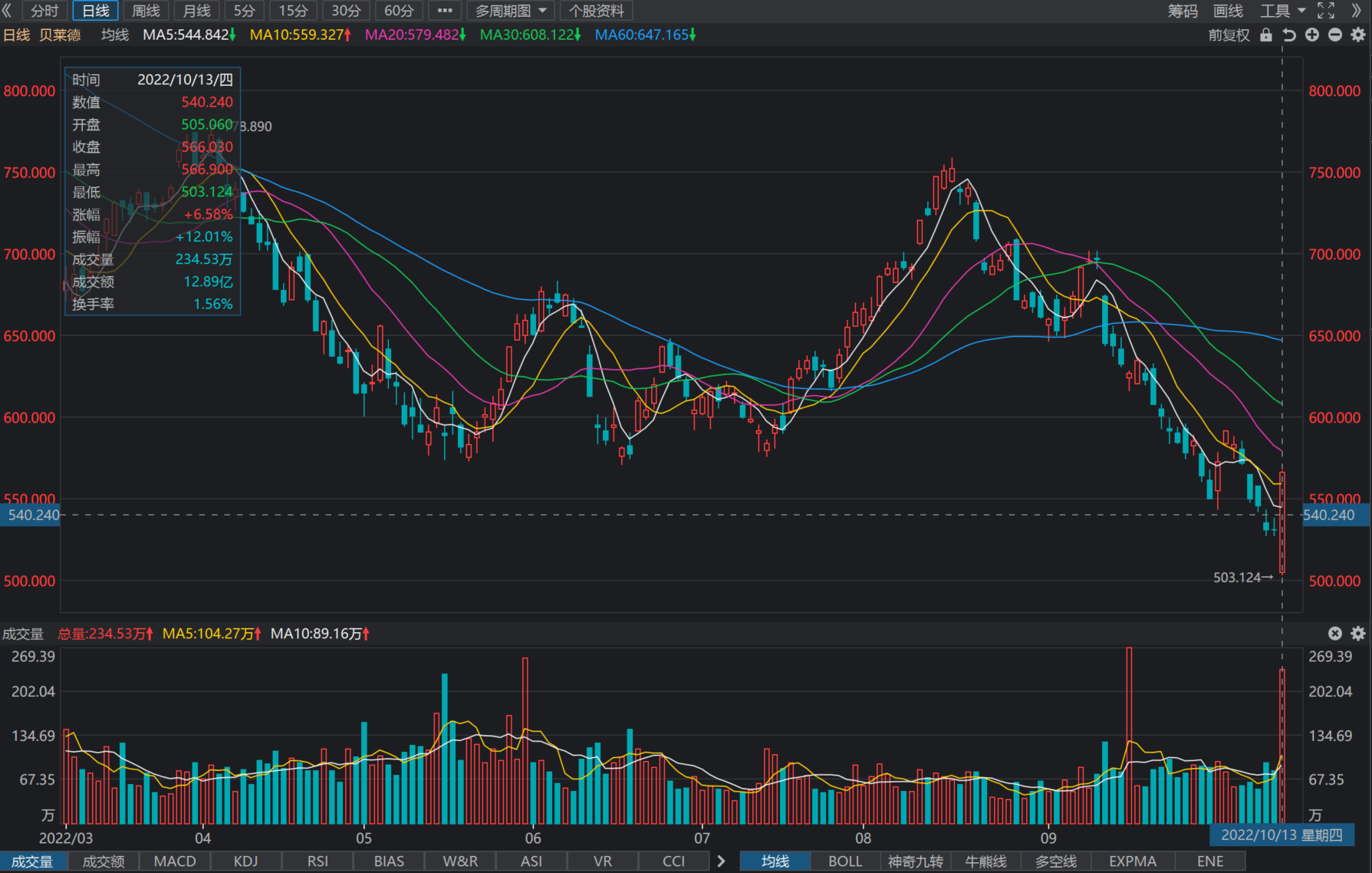The image size is (1372, 873).
Task: Click the 总量:234.53万 total volume label
Action: pos(106,634)
